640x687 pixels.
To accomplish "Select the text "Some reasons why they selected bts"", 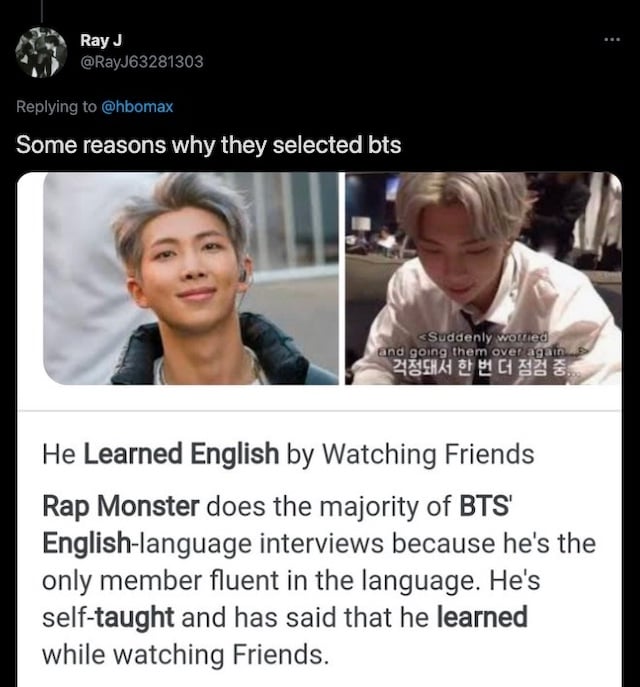I will click(209, 145).
